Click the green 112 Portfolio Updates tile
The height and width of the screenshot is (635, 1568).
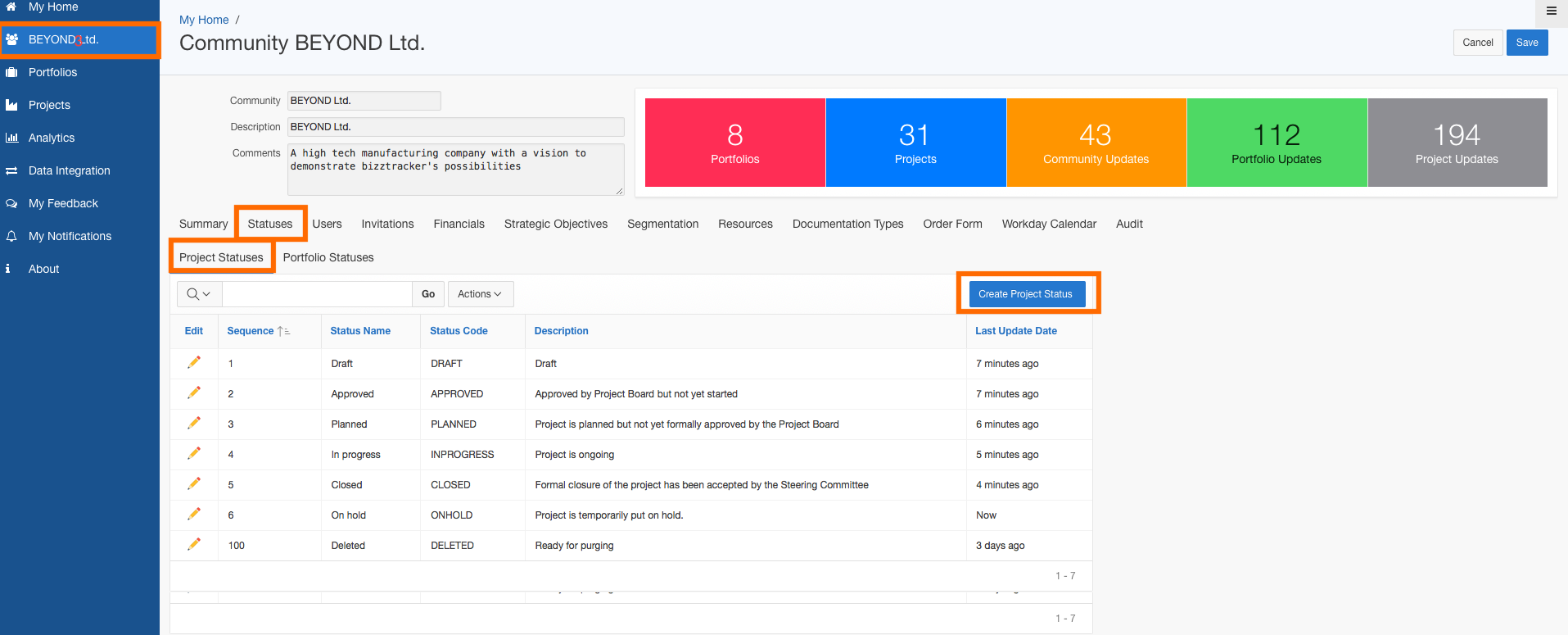point(1277,143)
